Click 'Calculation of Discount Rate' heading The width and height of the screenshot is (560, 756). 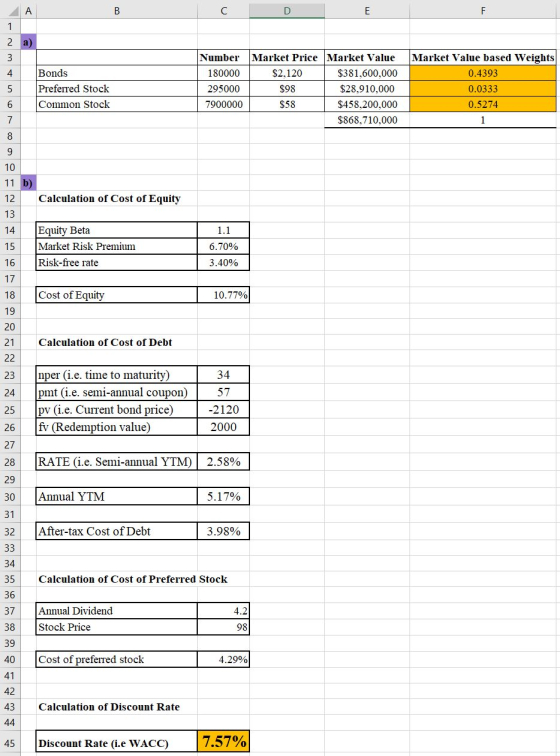point(109,707)
